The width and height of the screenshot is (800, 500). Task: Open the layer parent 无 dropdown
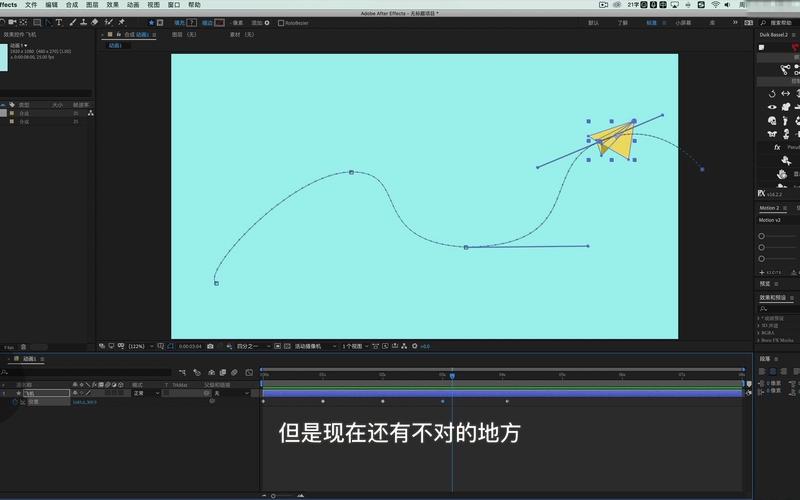pyautogui.click(x=231, y=393)
